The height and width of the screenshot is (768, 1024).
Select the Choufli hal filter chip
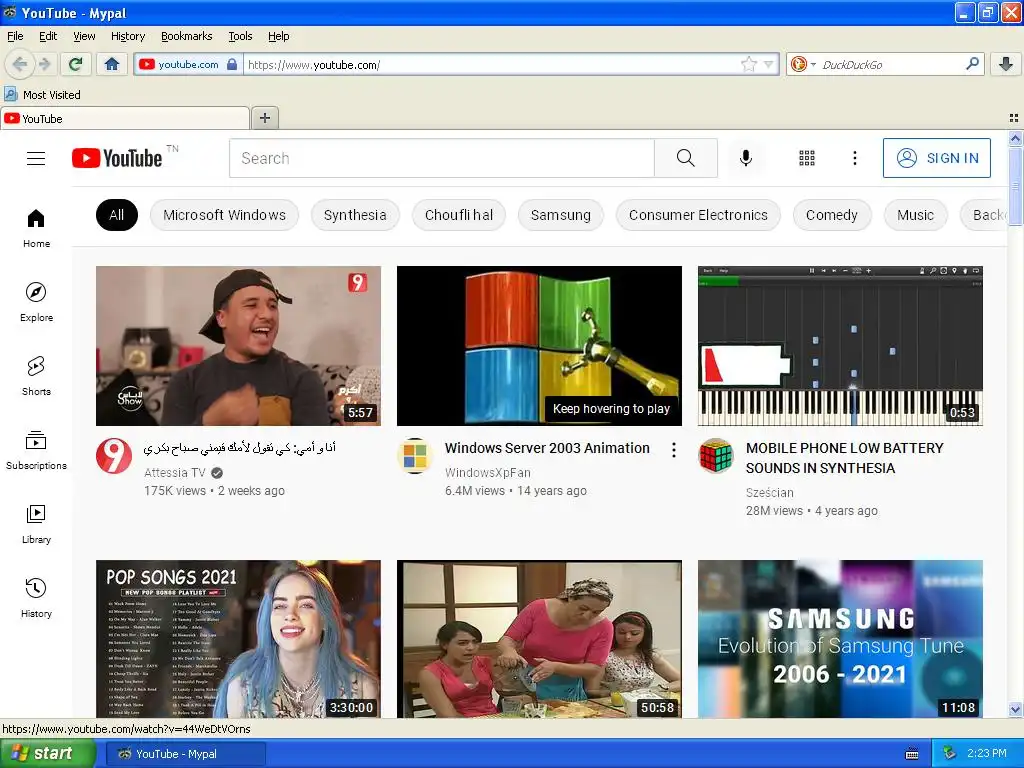pyautogui.click(x=458, y=215)
